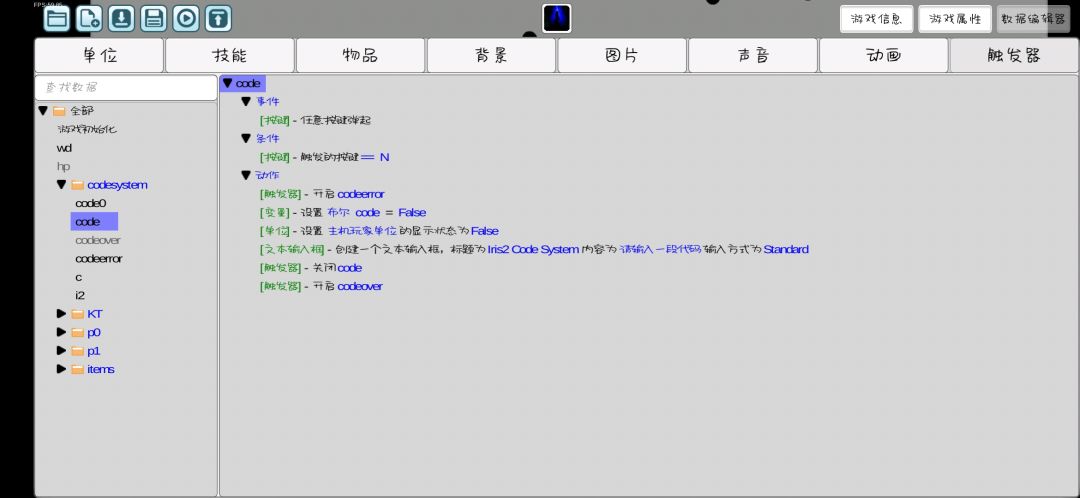Select the 触发的按键 == N condition line
Viewport: 1080px width, 498px height.
pyautogui.click(x=324, y=157)
